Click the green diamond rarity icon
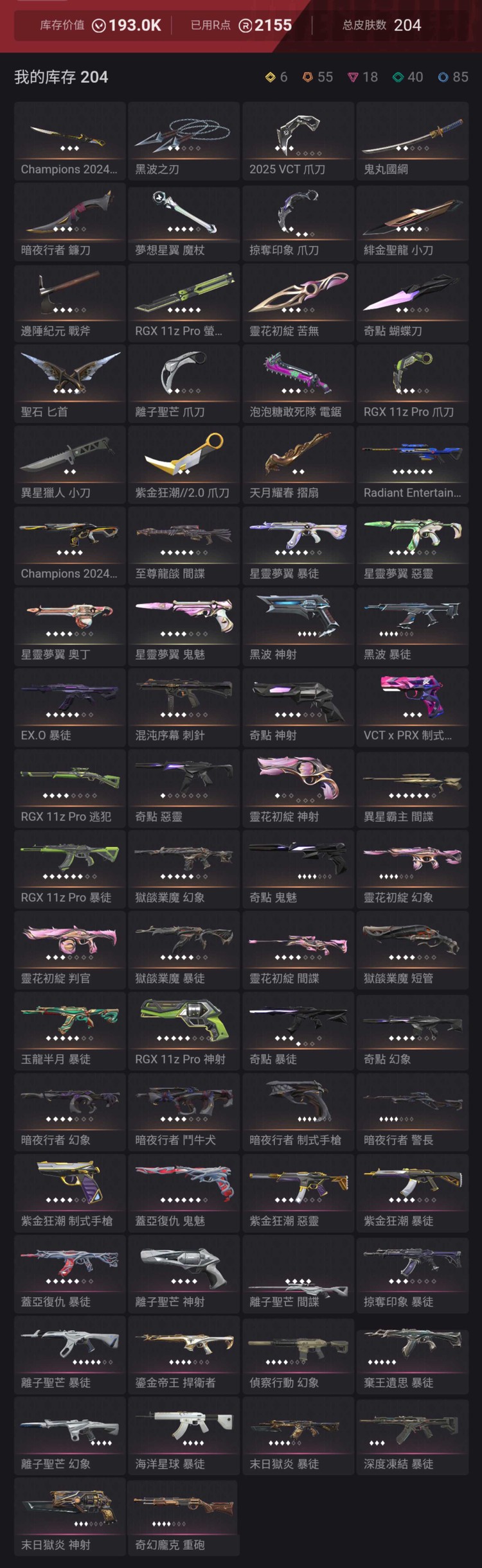482x1568 pixels. pos(398,77)
